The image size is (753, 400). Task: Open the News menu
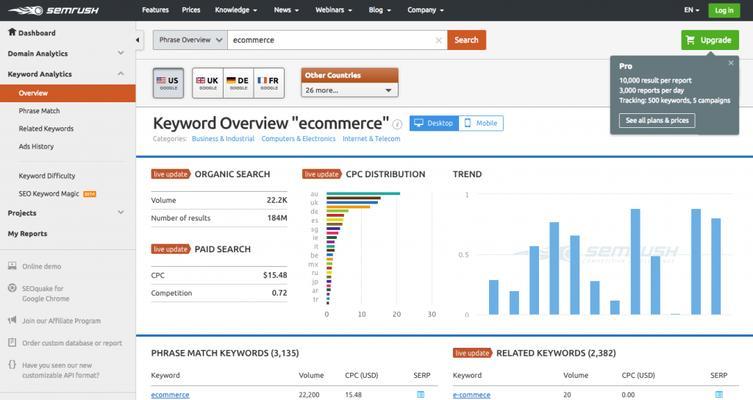click(286, 10)
